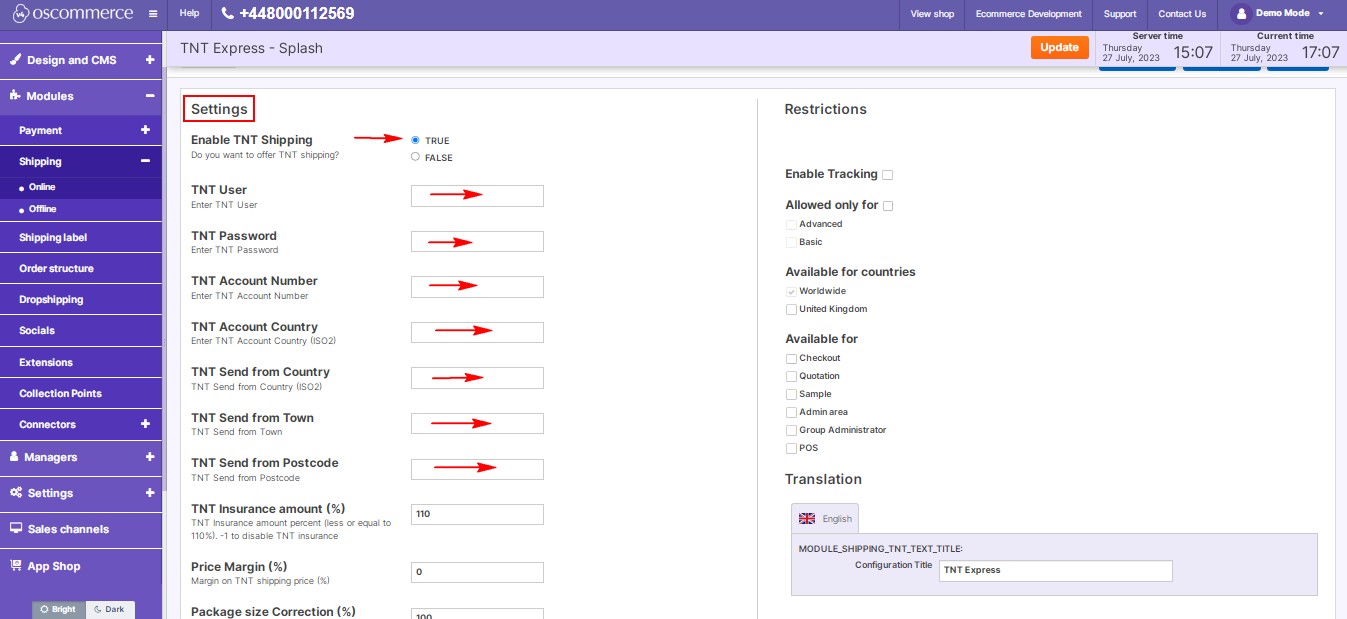Select Offline under Shipping
The height and width of the screenshot is (619, 1347).
(x=42, y=209)
